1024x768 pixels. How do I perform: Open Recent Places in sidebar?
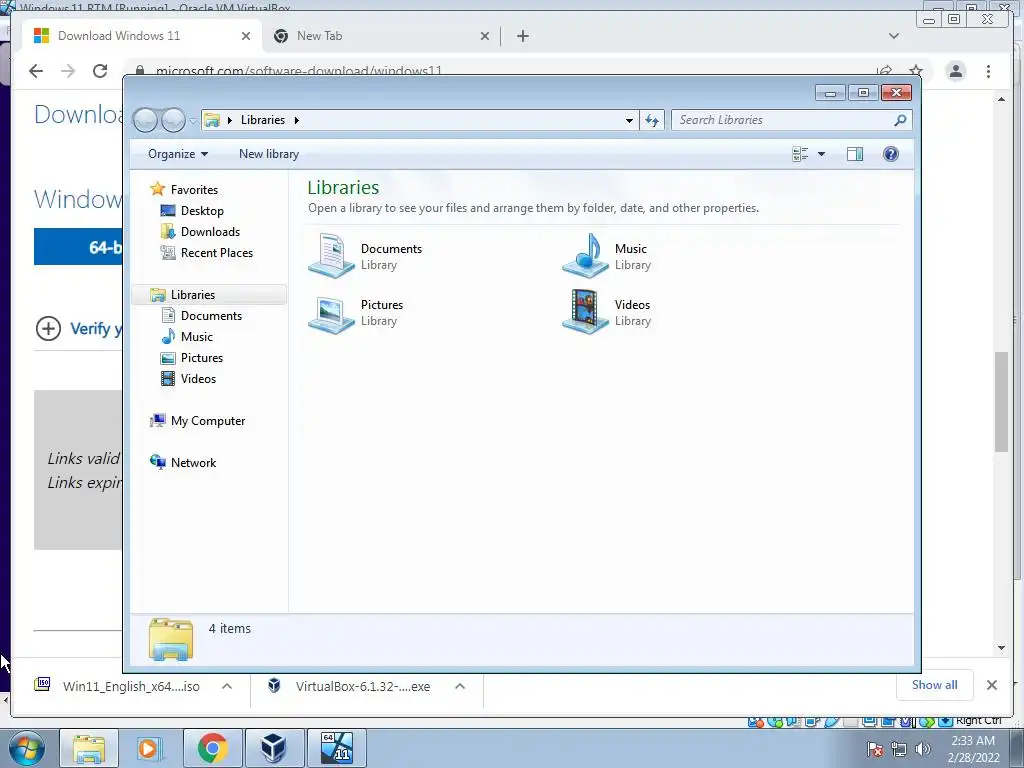pyautogui.click(x=217, y=252)
